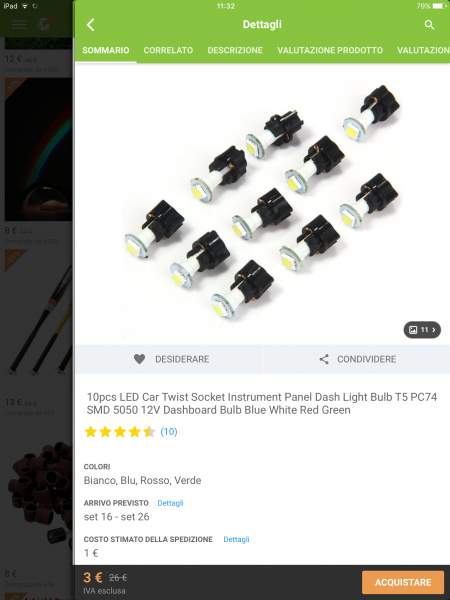
Task: Open Valutazione Prodotto tab
Action: tap(330, 50)
